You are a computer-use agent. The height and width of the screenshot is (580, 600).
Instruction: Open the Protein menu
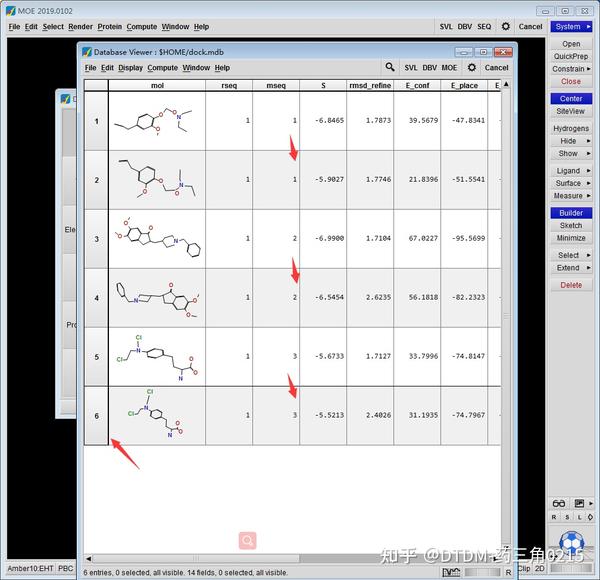click(109, 27)
